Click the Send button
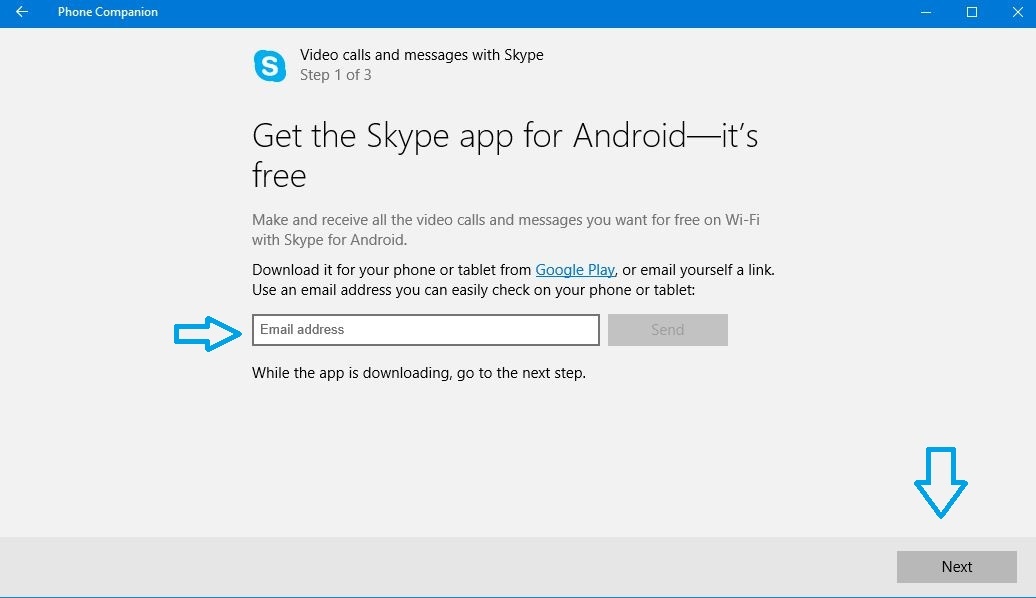Viewport: 1036px width, 598px height. click(667, 329)
